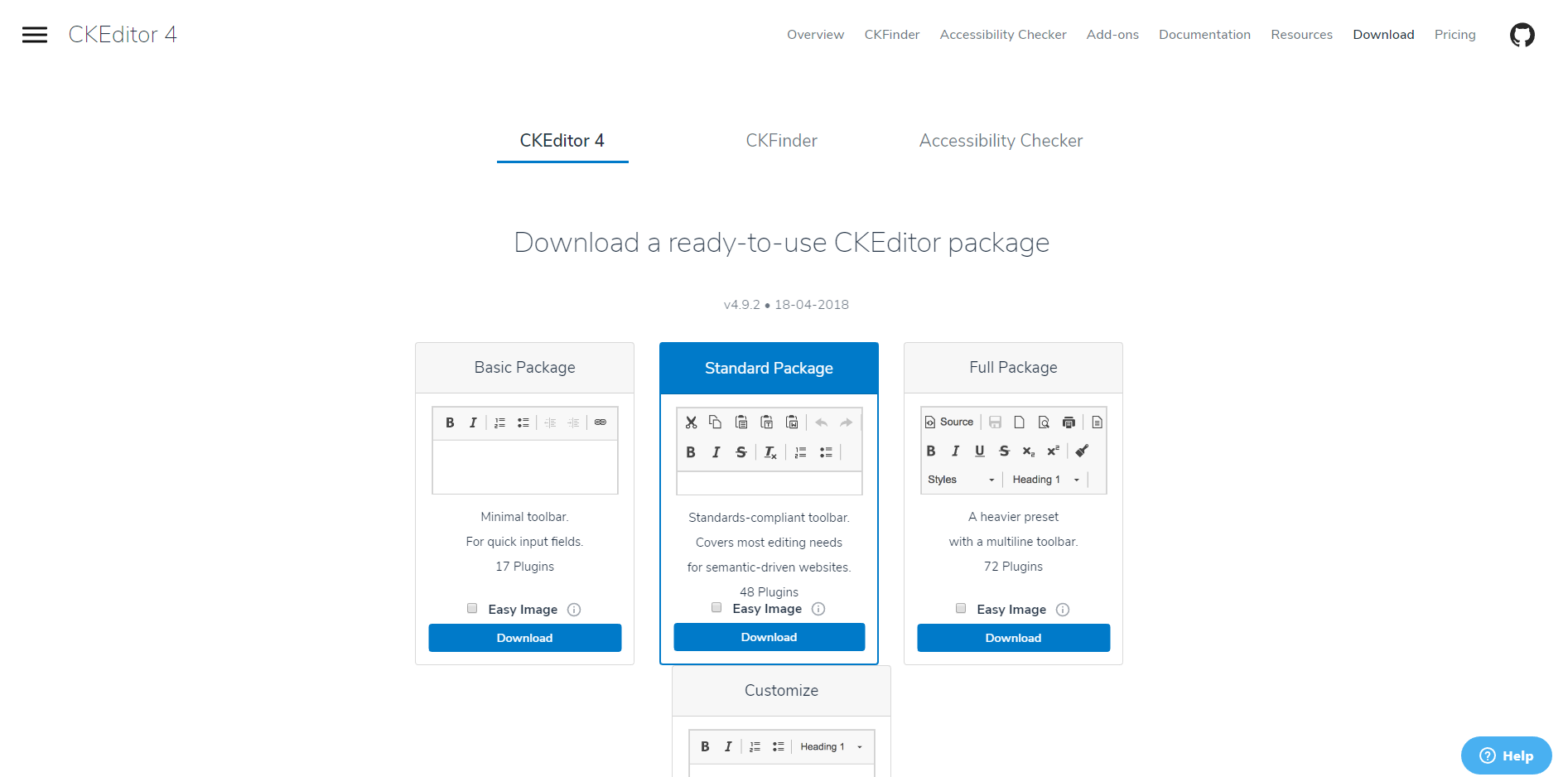The image size is (1568, 777).
Task: Click Strikethrough icon in Standard Package preview
Action: pos(741,452)
